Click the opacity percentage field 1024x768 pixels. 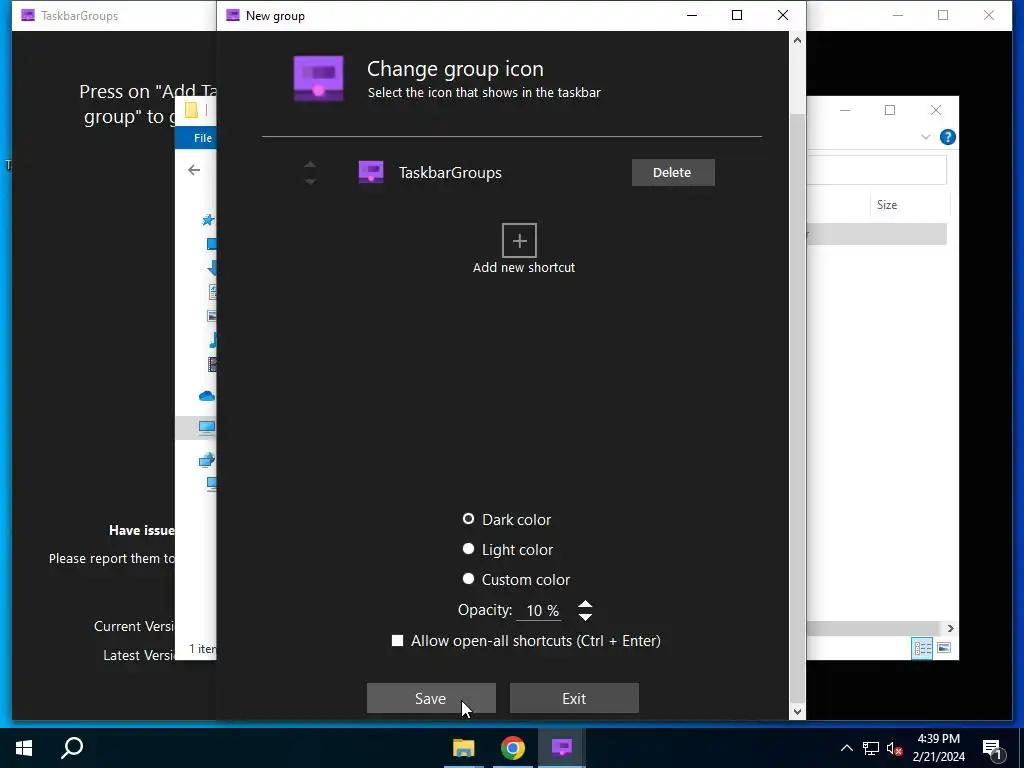coord(540,611)
